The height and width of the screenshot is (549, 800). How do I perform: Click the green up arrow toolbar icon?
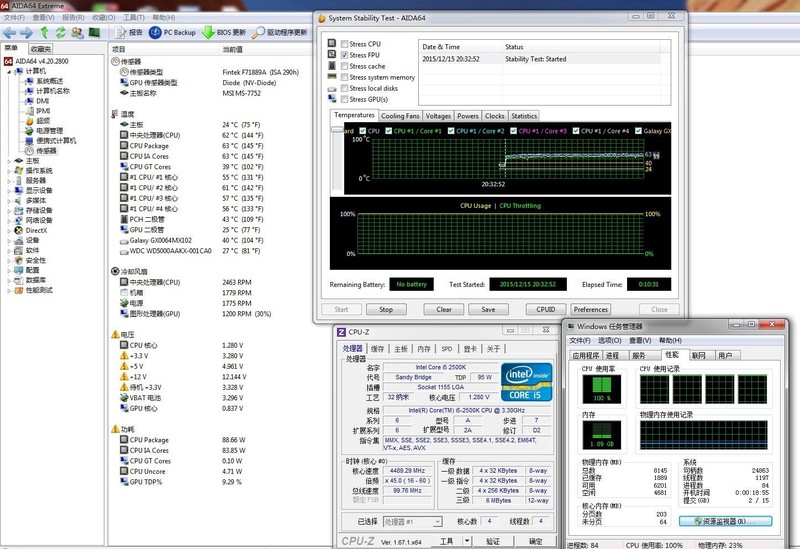click(43, 33)
